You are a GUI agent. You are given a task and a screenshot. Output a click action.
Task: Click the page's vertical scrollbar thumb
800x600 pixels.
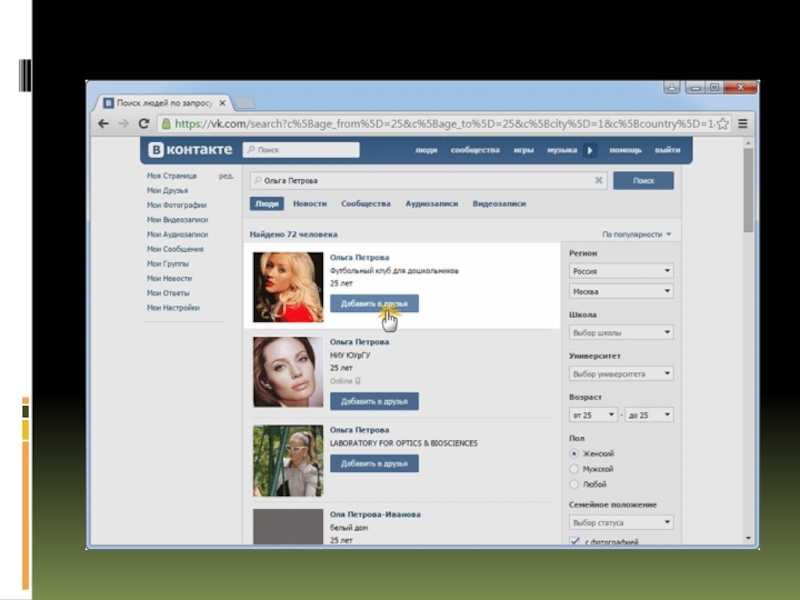click(x=748, y=190)
